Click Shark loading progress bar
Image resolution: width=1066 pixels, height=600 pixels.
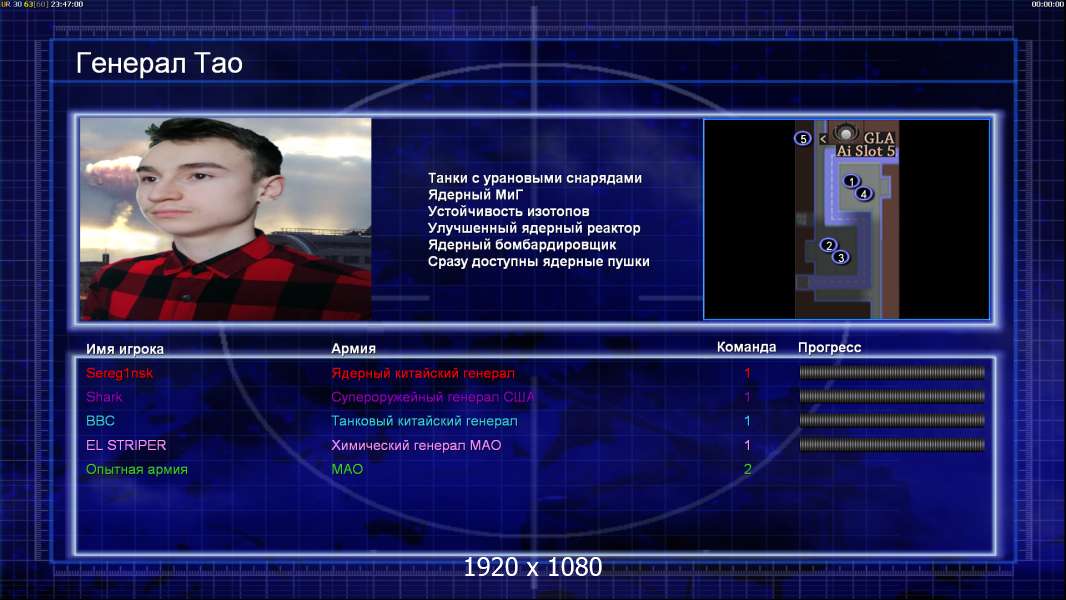(x=892, y=396)
